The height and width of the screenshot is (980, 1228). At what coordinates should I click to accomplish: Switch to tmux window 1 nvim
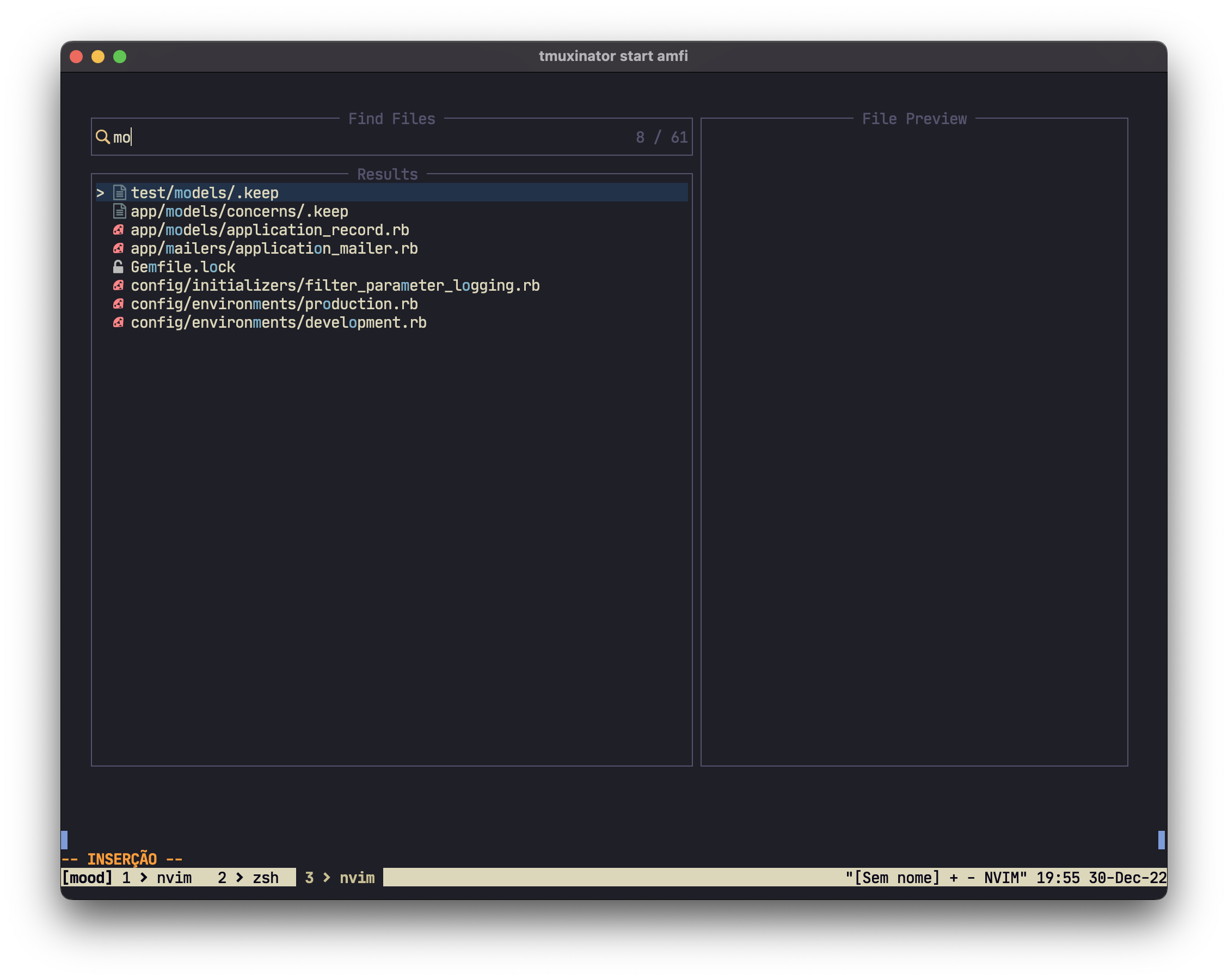157,878
